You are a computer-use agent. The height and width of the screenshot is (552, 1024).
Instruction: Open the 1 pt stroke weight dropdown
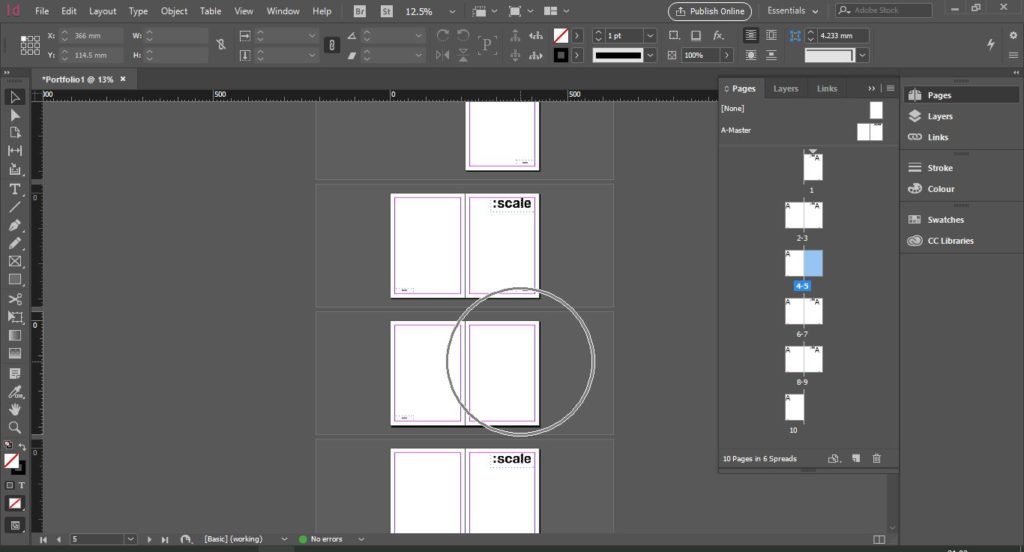[650, 35]
